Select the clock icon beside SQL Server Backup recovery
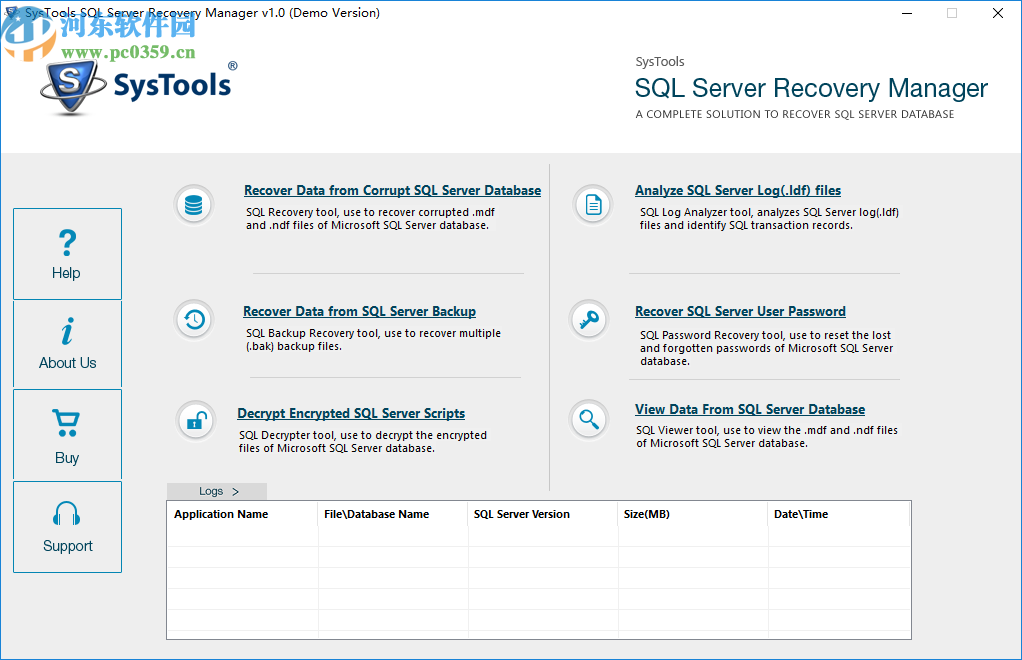The image size is (1022, 660). coord(194,319)
